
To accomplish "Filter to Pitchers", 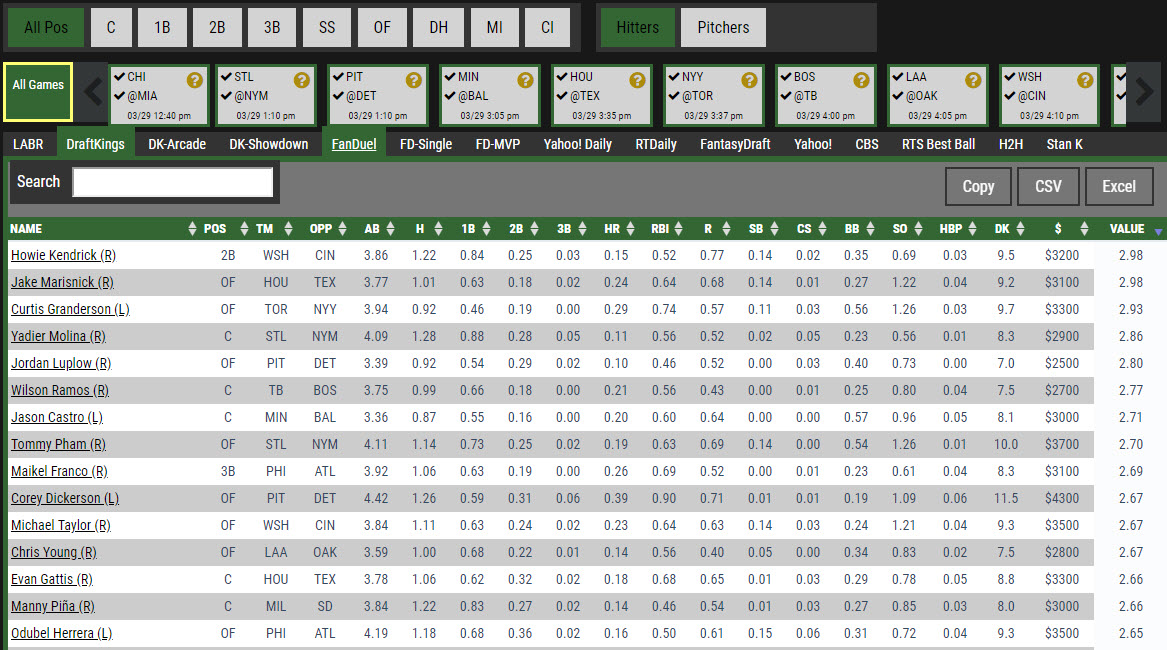I will [723, 28].
